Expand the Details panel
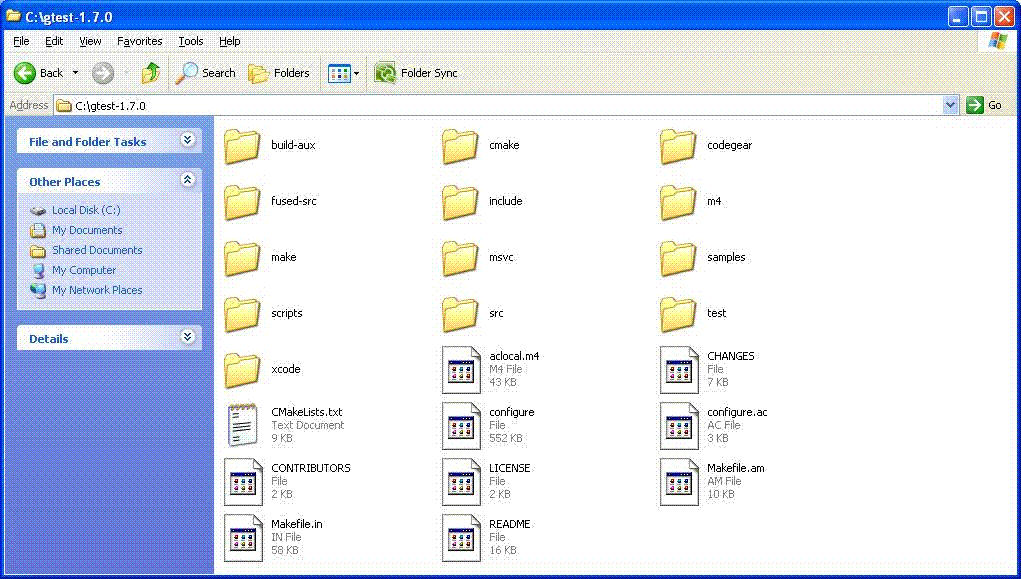1021x579 pixels. (188, 337)
